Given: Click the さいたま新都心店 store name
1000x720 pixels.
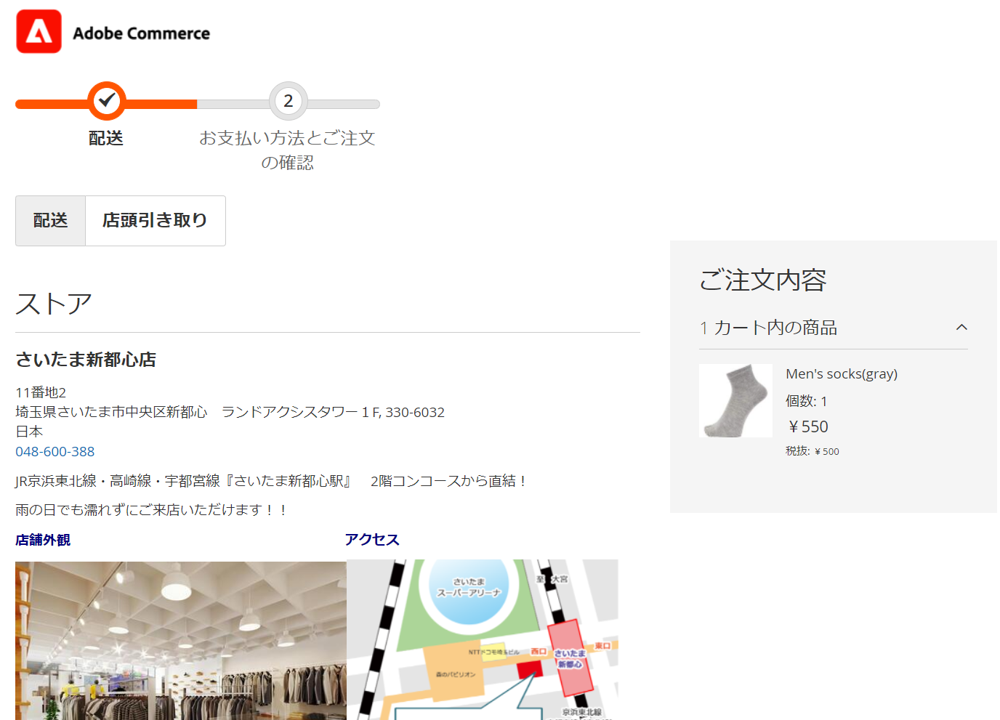Looking at the screenshot, I should pos(86,360).
